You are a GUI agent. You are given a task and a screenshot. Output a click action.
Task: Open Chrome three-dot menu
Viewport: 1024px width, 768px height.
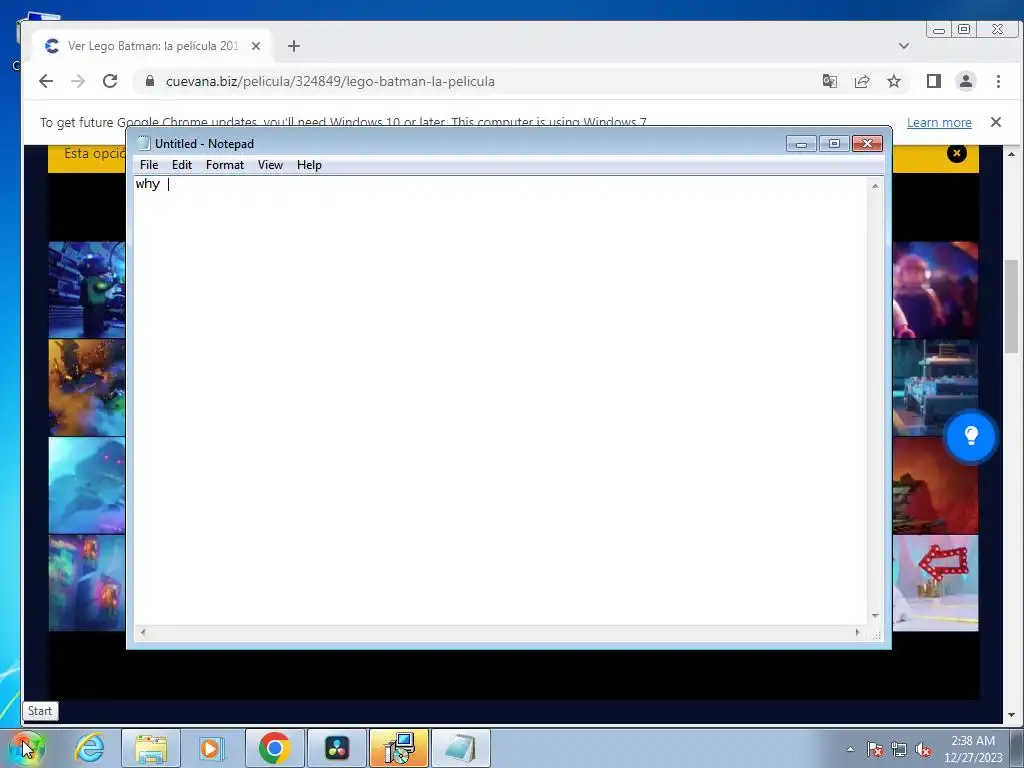point(998,81)
